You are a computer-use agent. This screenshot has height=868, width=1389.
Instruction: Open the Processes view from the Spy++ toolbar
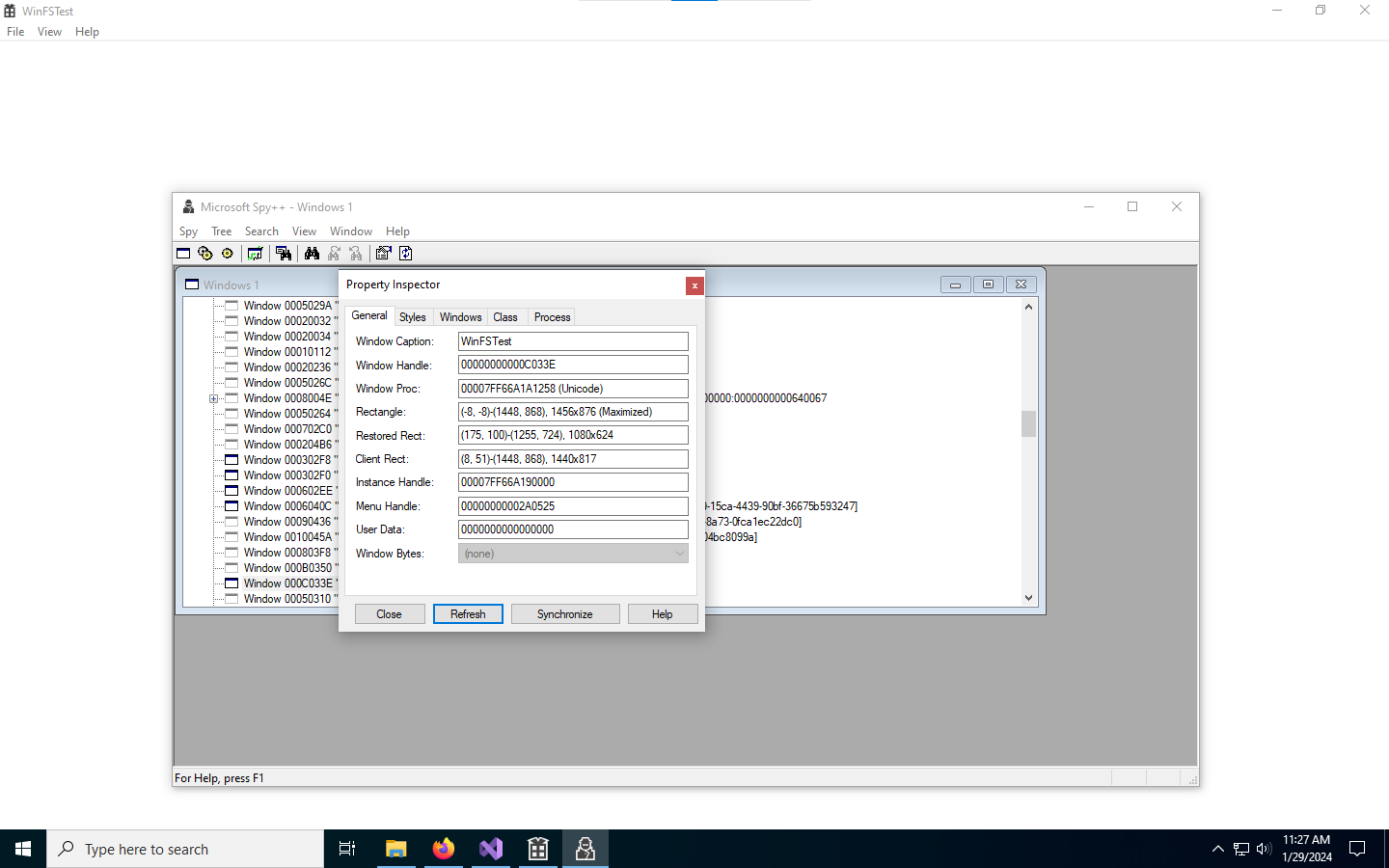[x=205, y=254]
